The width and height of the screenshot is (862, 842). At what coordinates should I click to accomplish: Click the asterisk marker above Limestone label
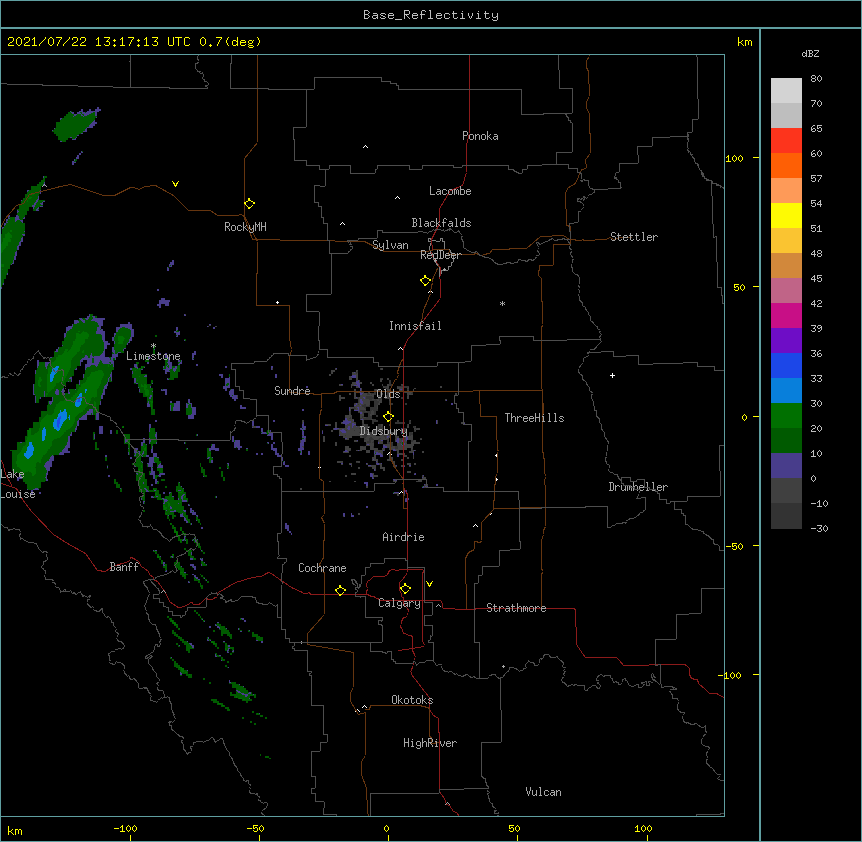pyautogui.click(x=153, y=346)
